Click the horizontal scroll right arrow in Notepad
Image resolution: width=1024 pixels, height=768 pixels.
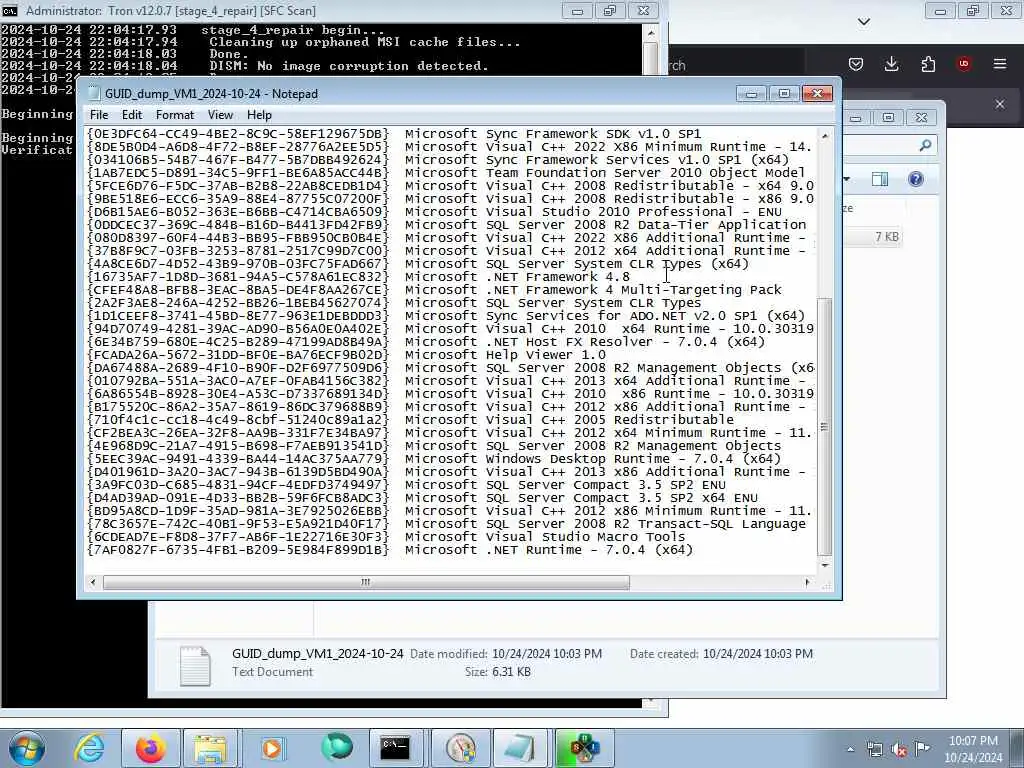pyautogui.click(x=807, y=582)
